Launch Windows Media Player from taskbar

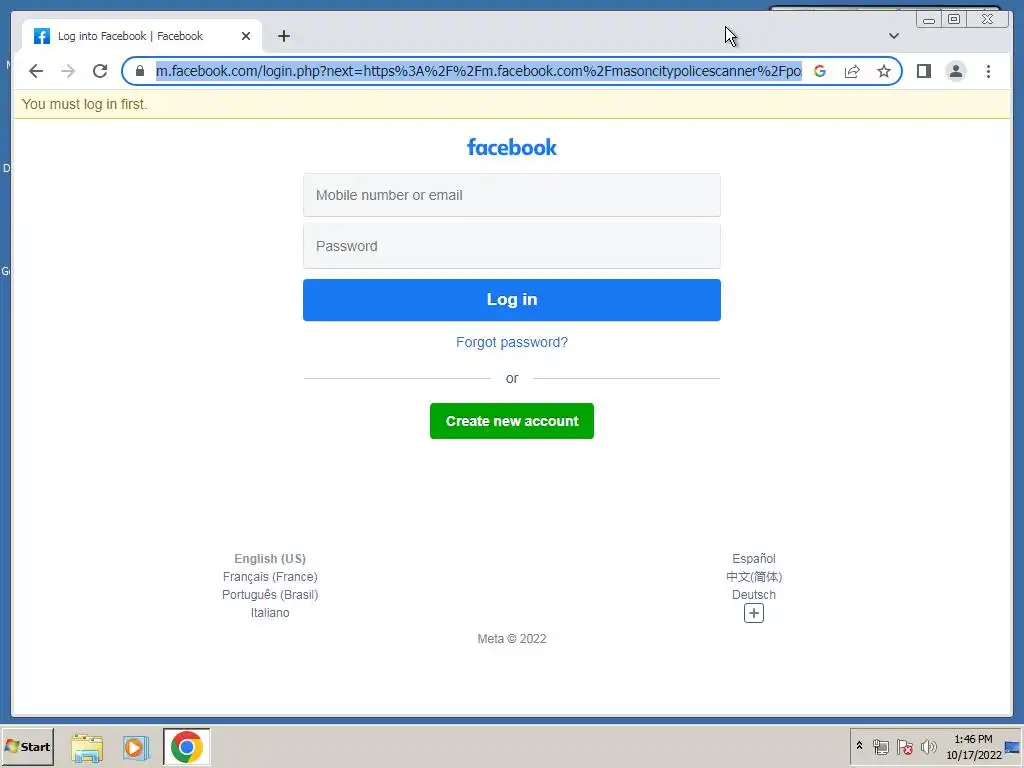pyautogui.click(x=136, y=747)
